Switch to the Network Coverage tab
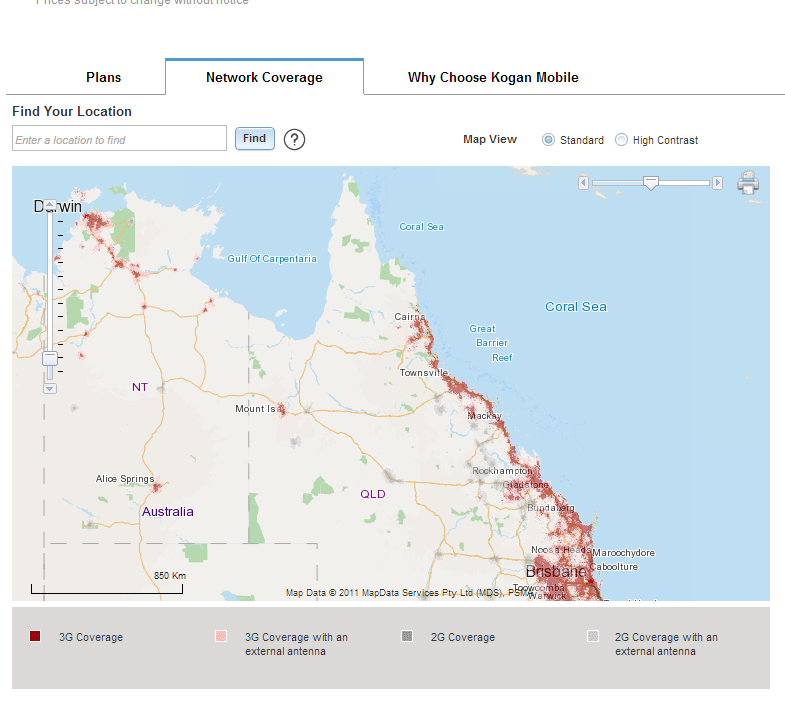 click(x=264, y=78)
